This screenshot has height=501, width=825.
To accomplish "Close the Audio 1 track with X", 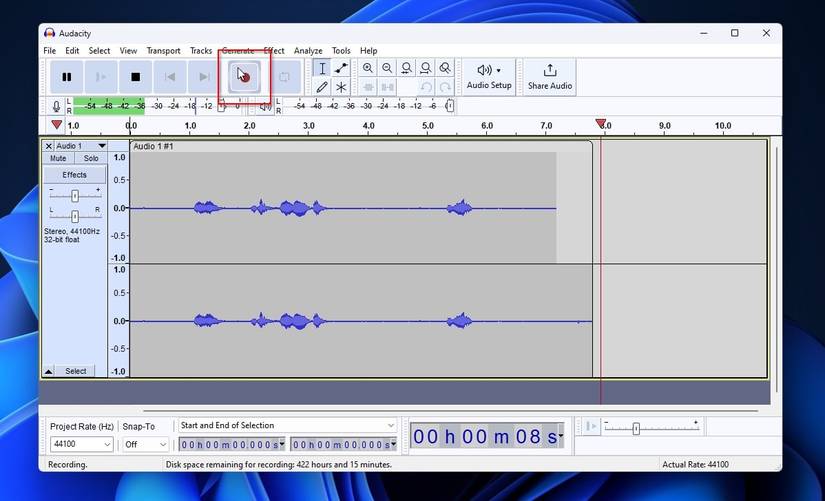I will [x=48, y=146].
